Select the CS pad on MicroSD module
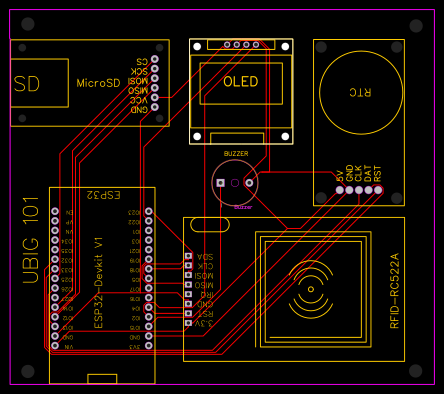This screenshot has width=444, height=394. pos(155,59)
